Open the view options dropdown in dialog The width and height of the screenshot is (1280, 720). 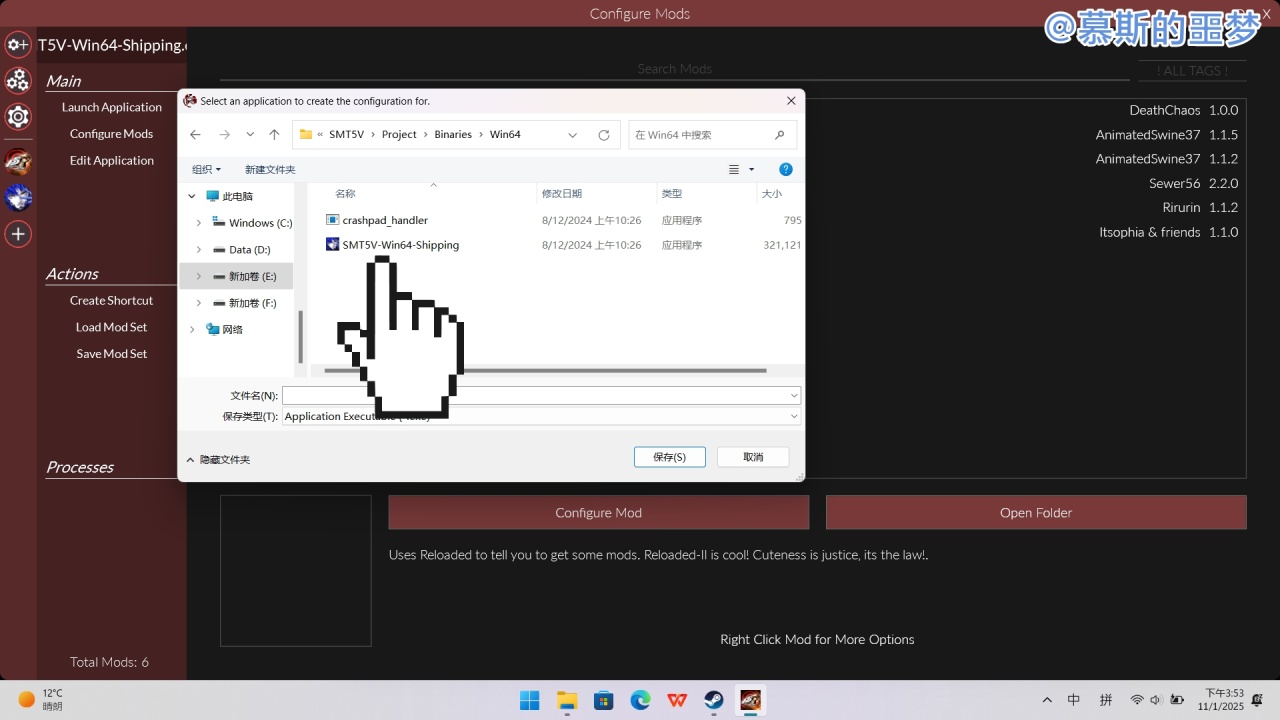[751, 170]
